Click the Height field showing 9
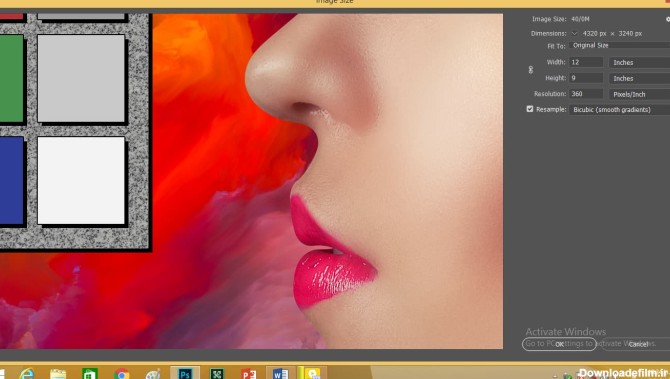Screen dimensions: 670x379 [x=586, y=78]
